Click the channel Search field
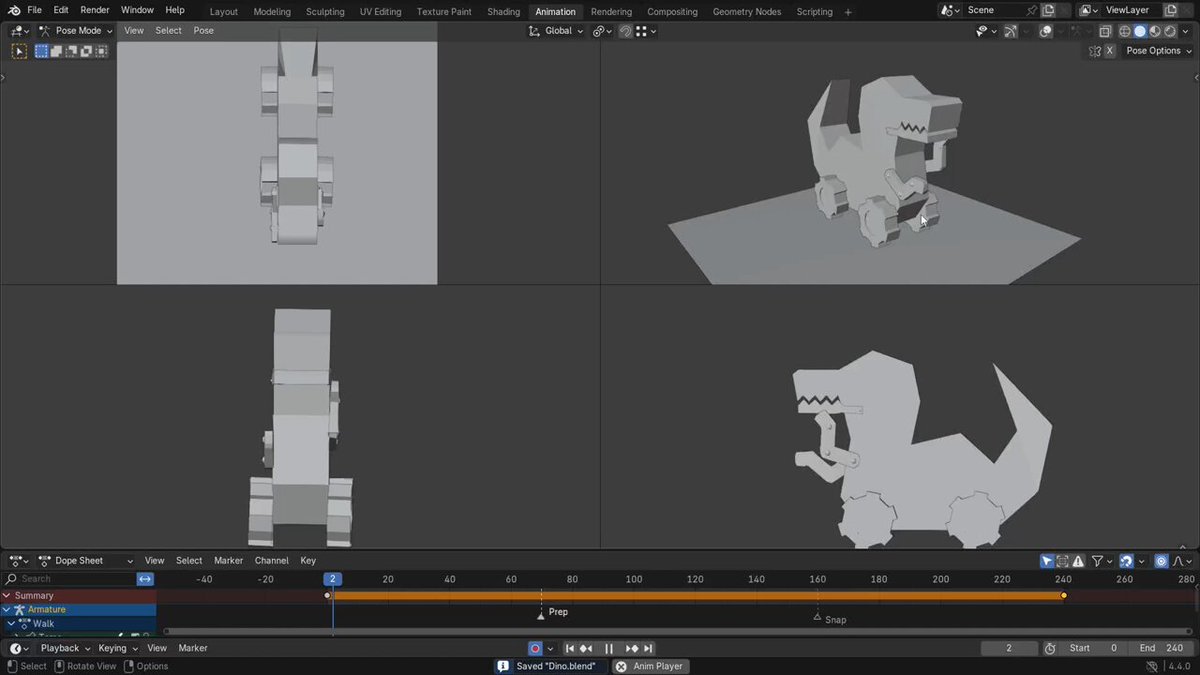This screenshot has width=1200, height=675. tap(70, 579)
